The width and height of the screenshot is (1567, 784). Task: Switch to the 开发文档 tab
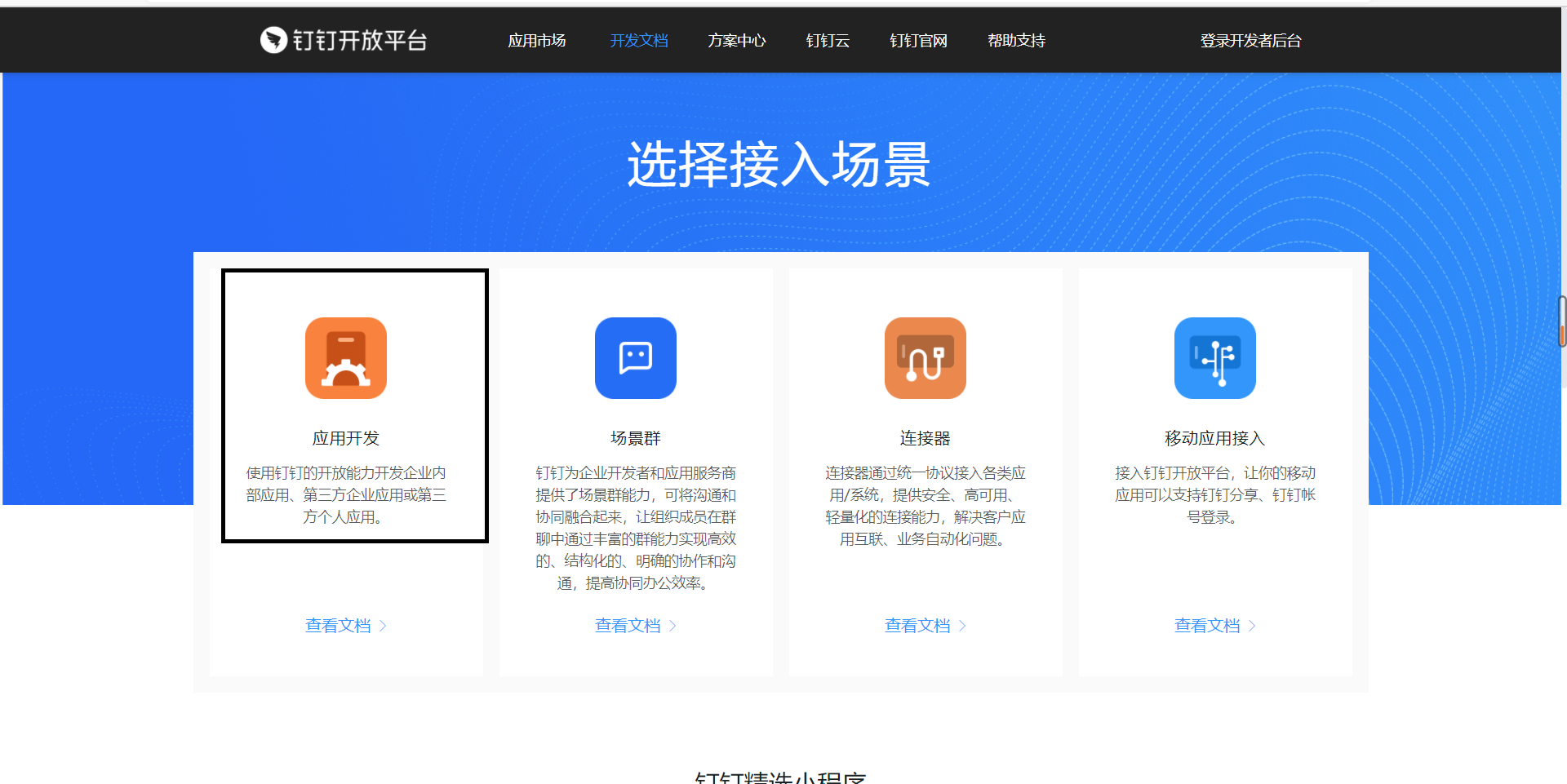(x=638, y=40)
